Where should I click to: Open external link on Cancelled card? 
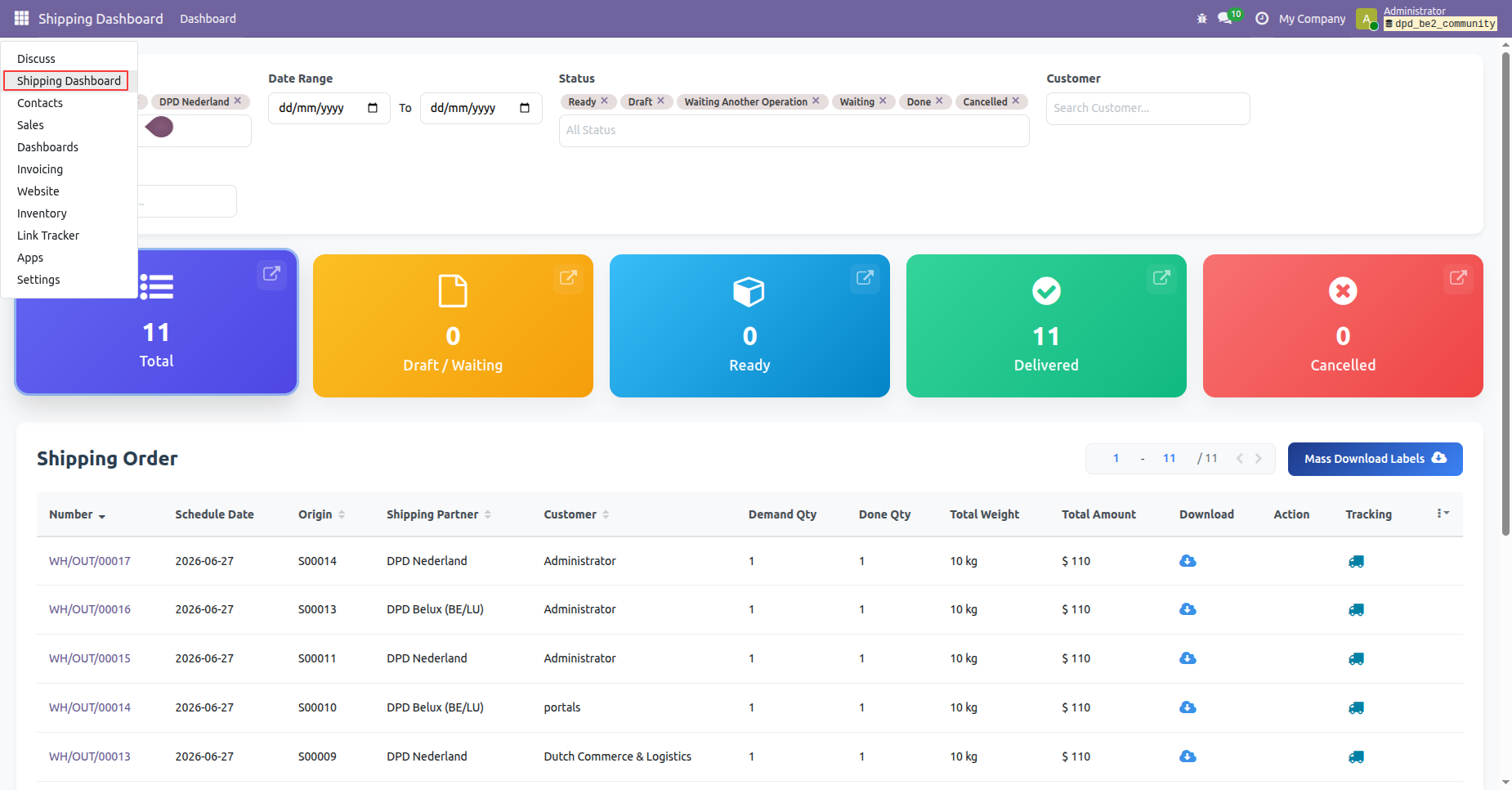[x=1458, y=277]
